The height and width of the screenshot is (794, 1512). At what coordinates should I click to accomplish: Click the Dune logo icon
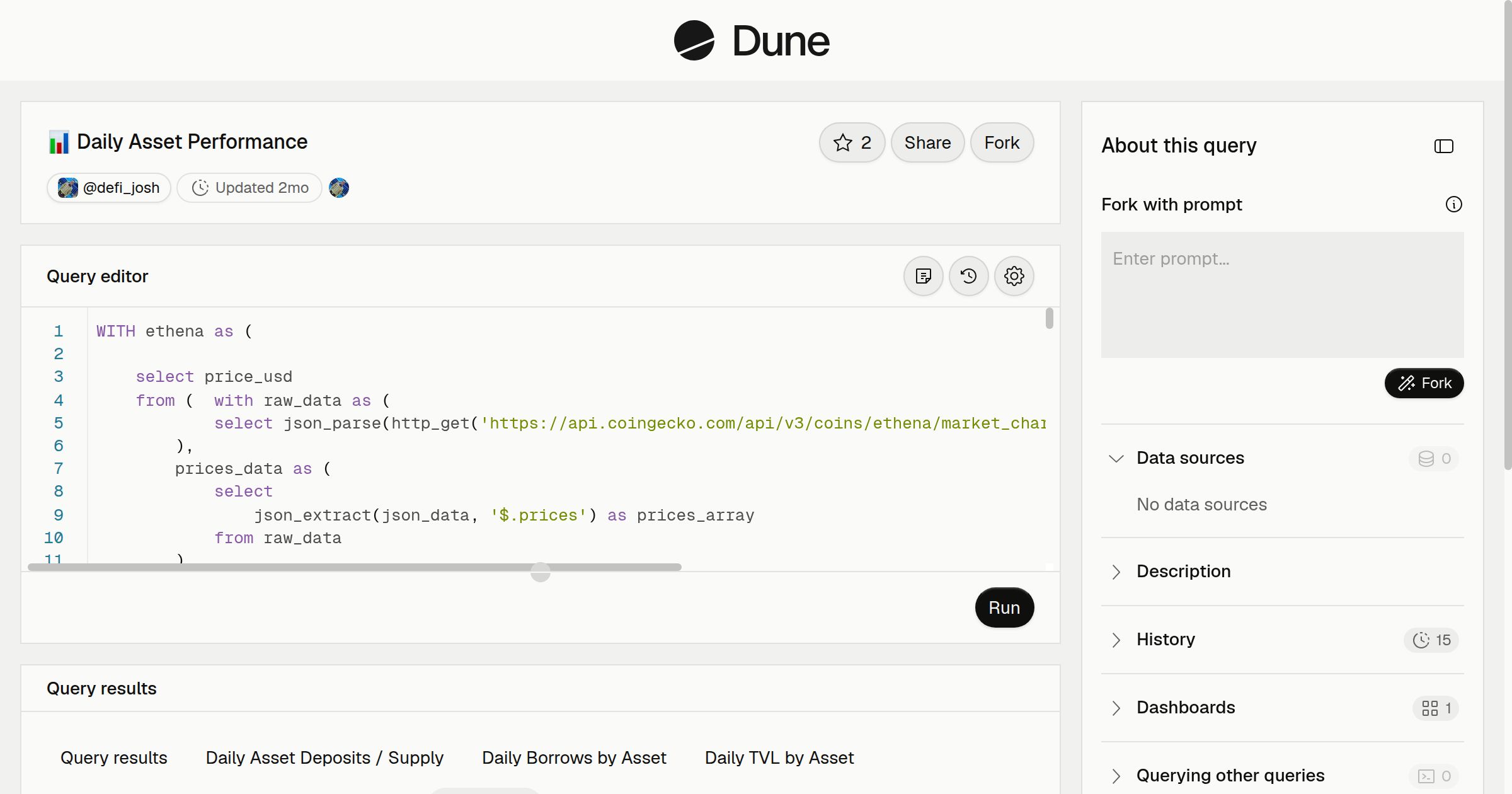[694, 40]
